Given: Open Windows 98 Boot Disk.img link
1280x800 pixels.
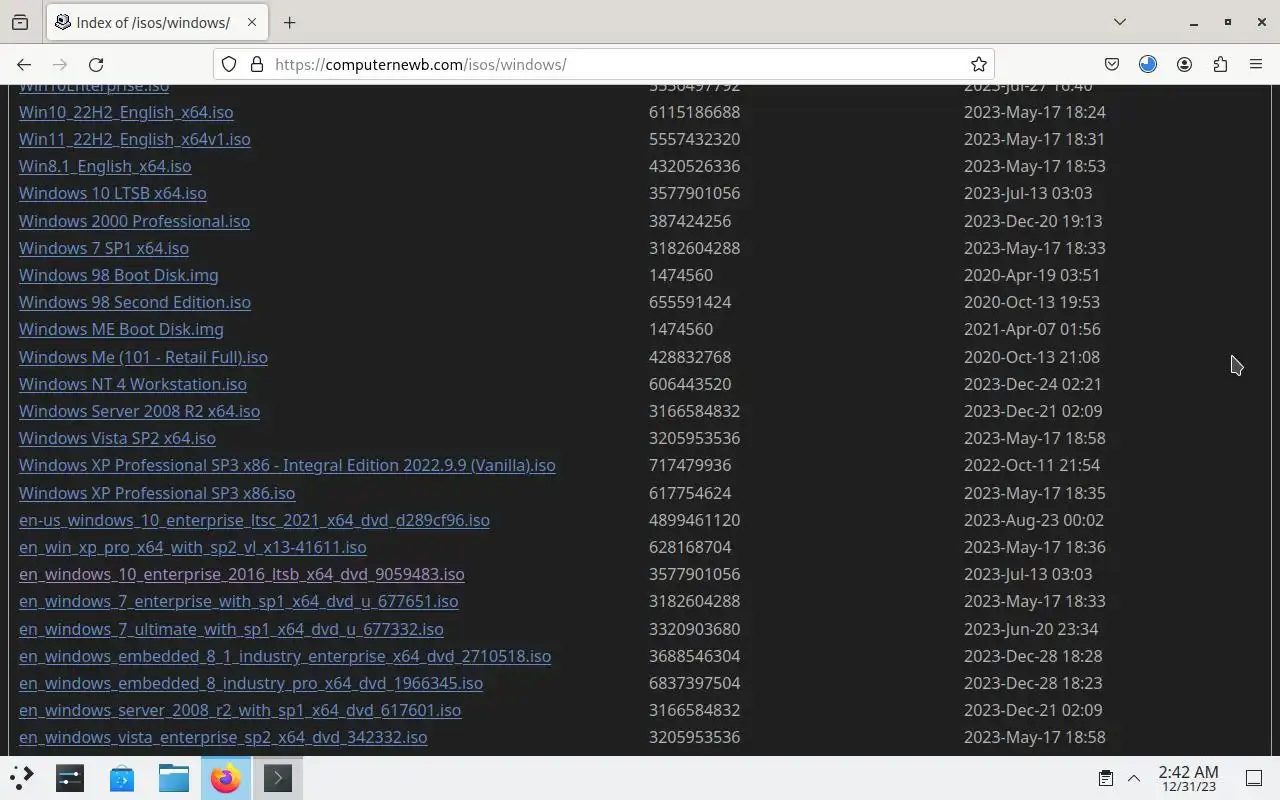Looking at the screenshot, I should [x=119, y=275].
